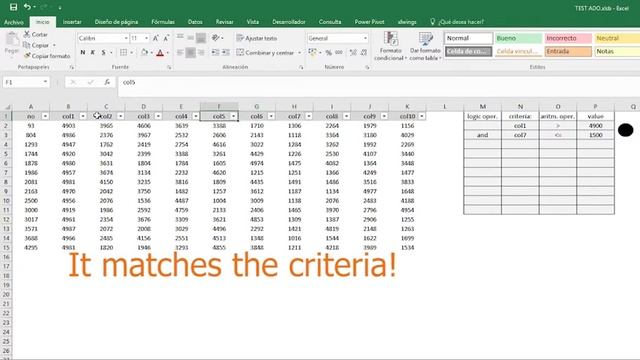Click decrease indent icon
Screen dimensions: 640x360
click(x=215, y=52)
